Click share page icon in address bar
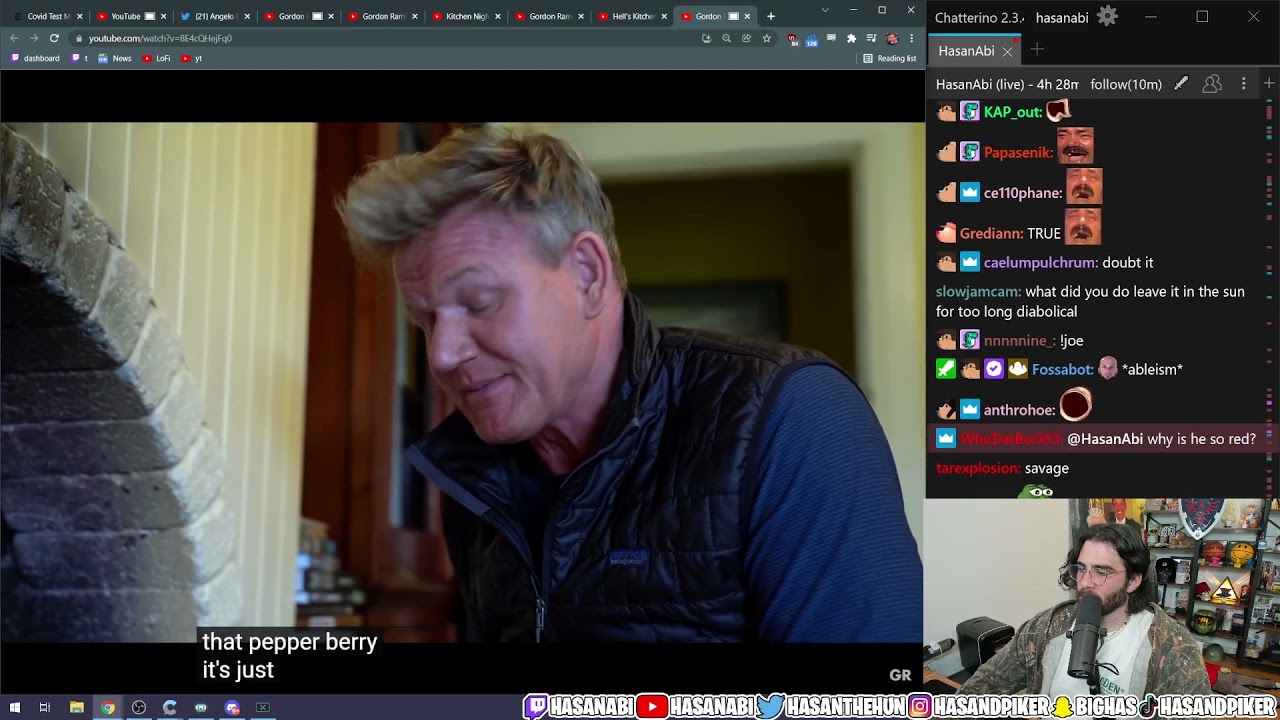The width and height of the screenshot is (1280, 720). point(746,38)
